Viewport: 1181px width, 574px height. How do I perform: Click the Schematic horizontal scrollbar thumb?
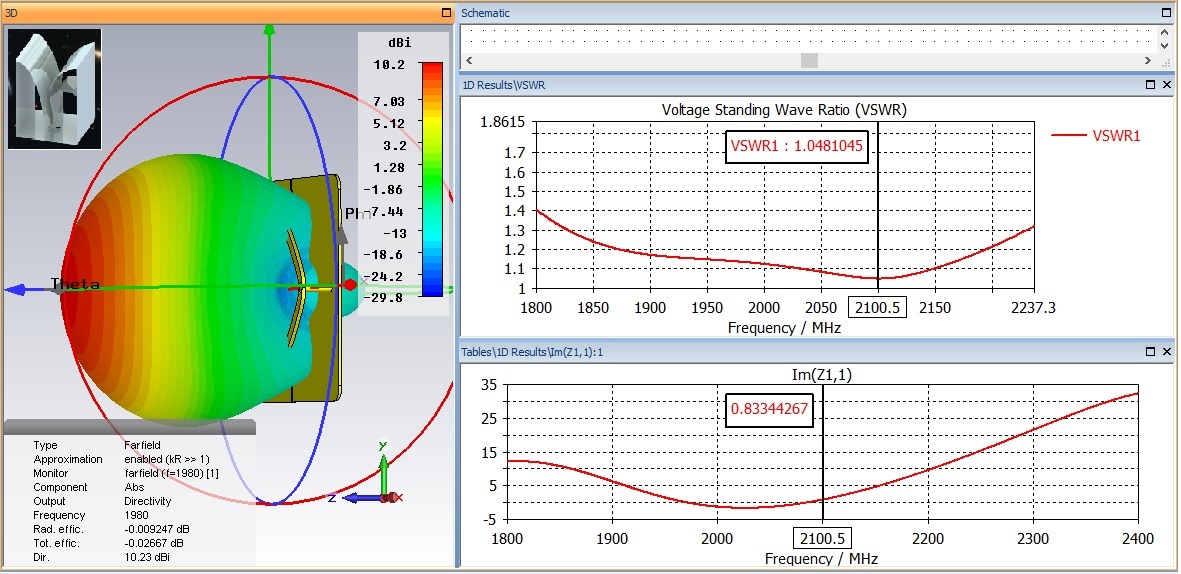tap(809, 60)
